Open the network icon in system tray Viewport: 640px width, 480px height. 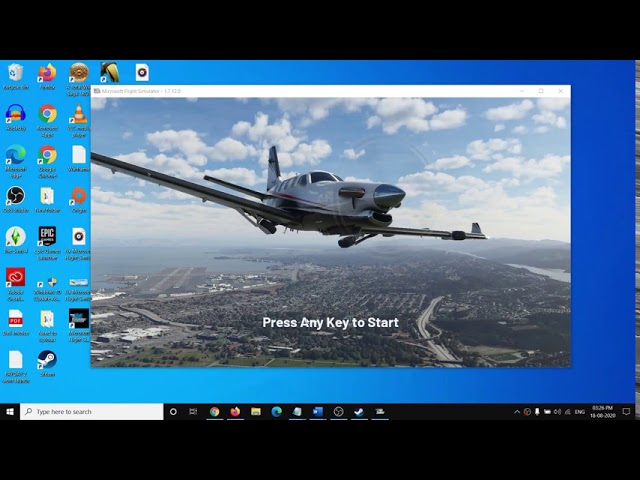click(x=567, y=412)
